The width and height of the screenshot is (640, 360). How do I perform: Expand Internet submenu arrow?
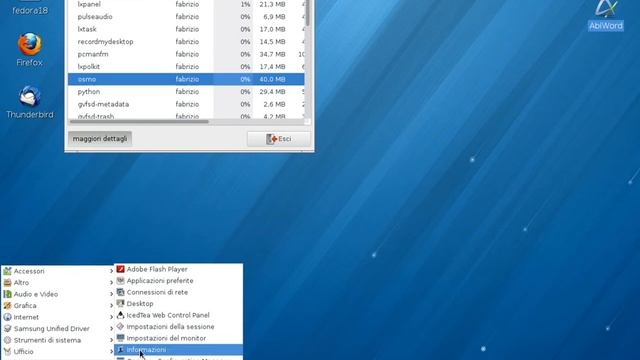(111, 317)
